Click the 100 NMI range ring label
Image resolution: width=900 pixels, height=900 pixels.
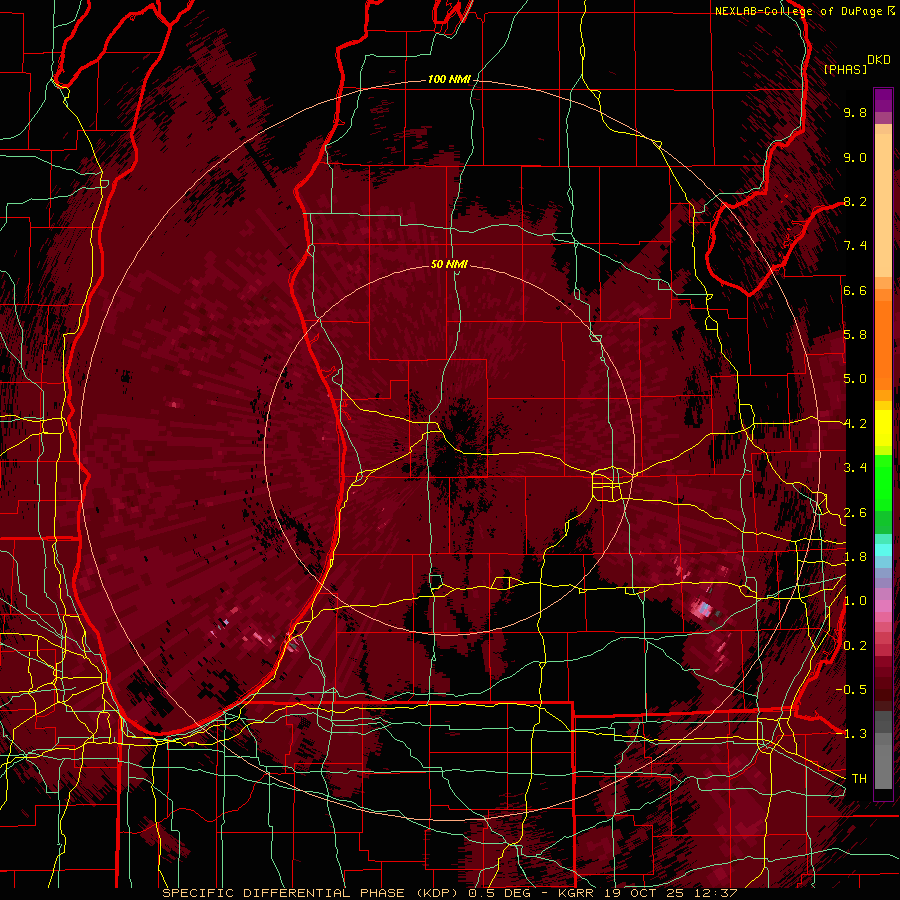coord(449,79)
